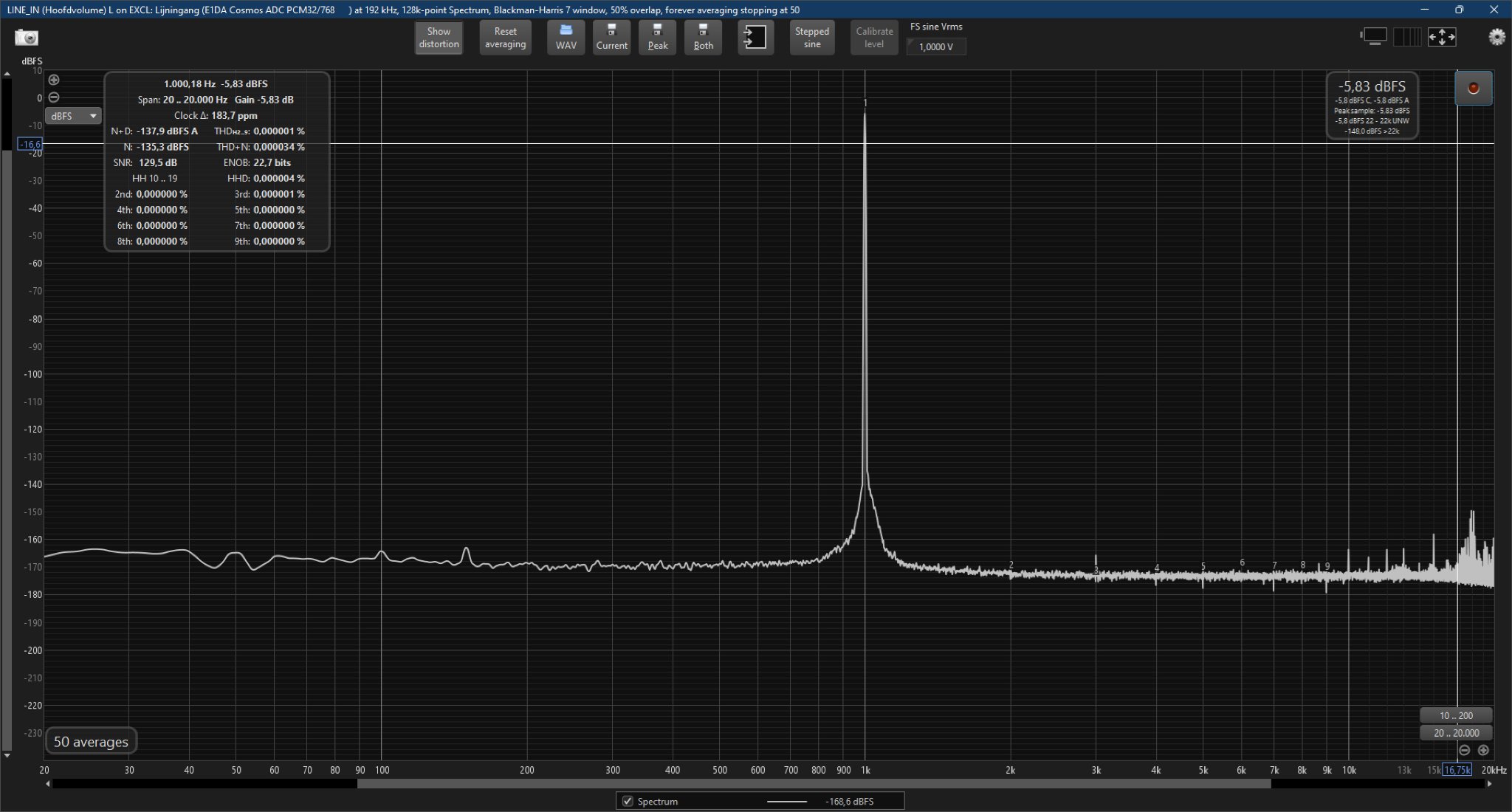Click Reset averaging

coord(505,38)
